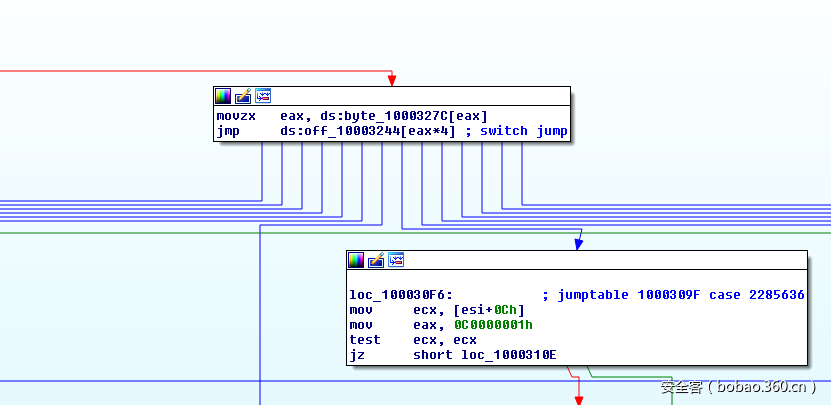
Task: Click the edit icon on the loc_100030F6 block
Action: click(376, 260)
